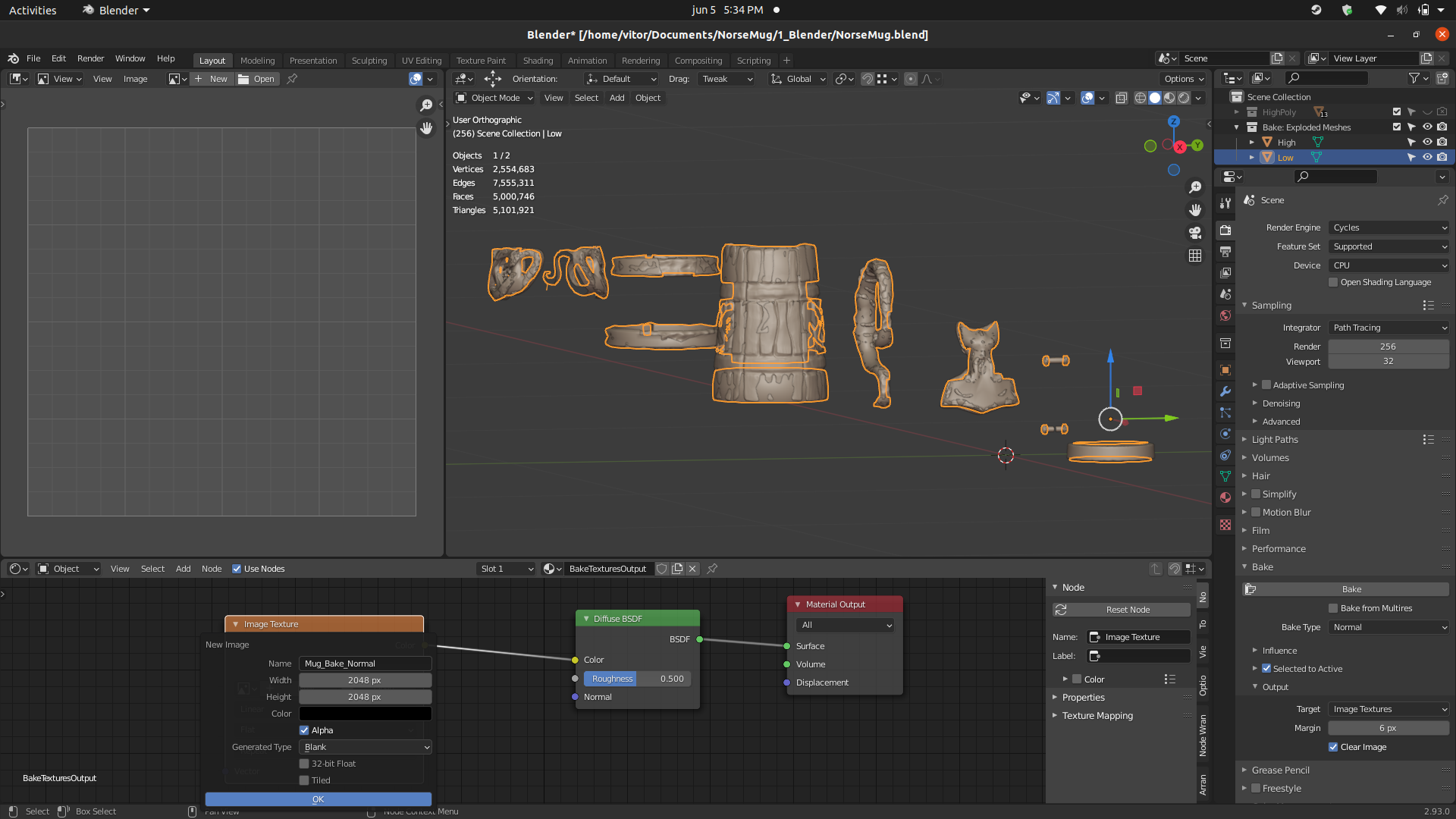Open the Render Properties tab icon
1456x819 pixels.
pos(1225,230)
